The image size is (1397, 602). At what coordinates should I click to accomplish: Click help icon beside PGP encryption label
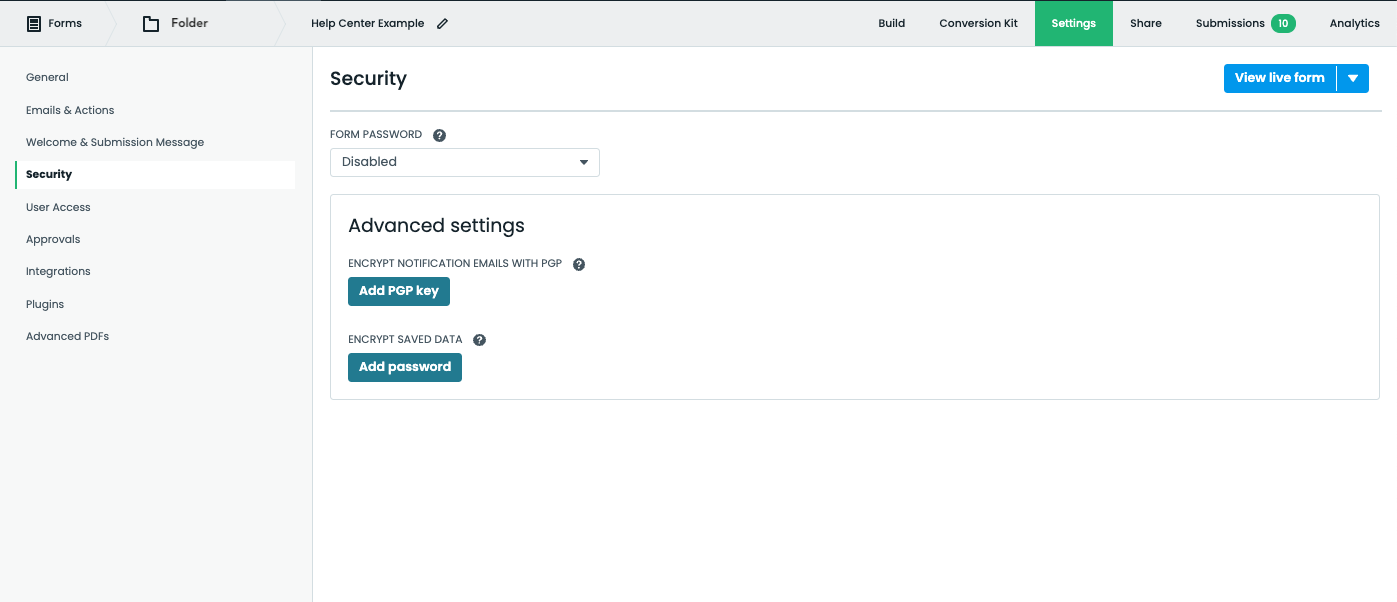[579, 265]
